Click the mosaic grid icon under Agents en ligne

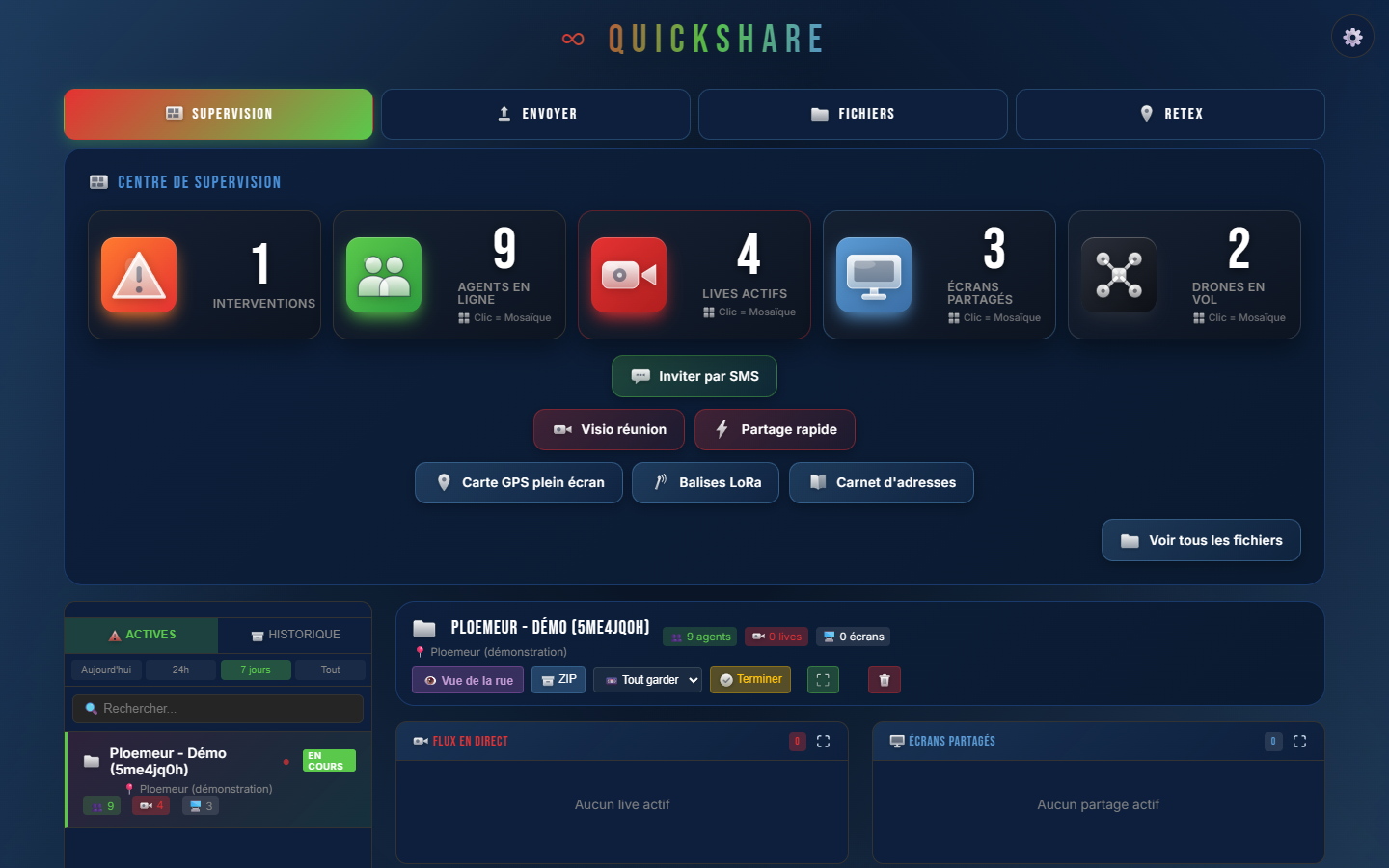click(464, 317)
